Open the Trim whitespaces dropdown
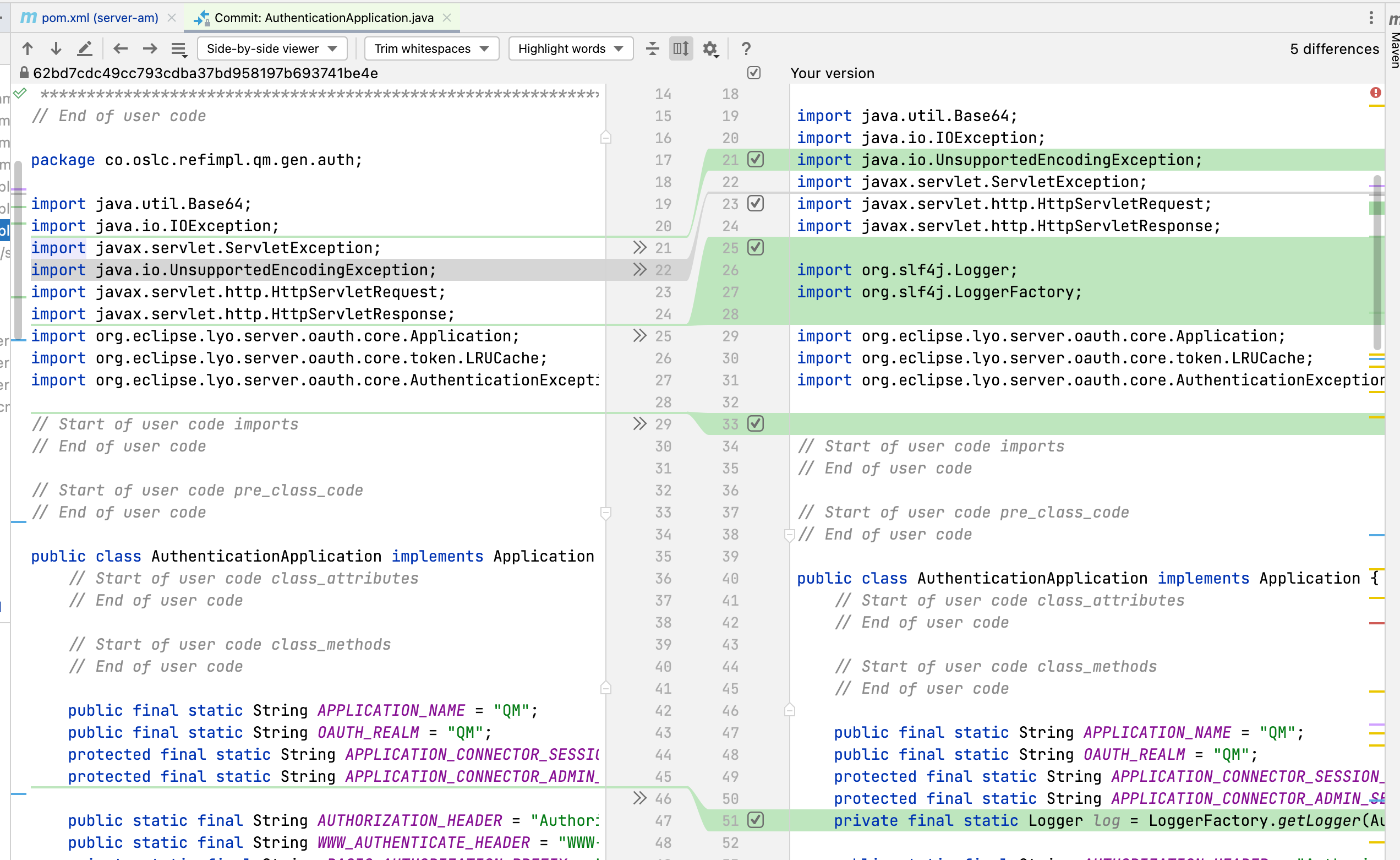Image resolution: width=1400 pixels, height=860 pixels. tap(431, 48)
